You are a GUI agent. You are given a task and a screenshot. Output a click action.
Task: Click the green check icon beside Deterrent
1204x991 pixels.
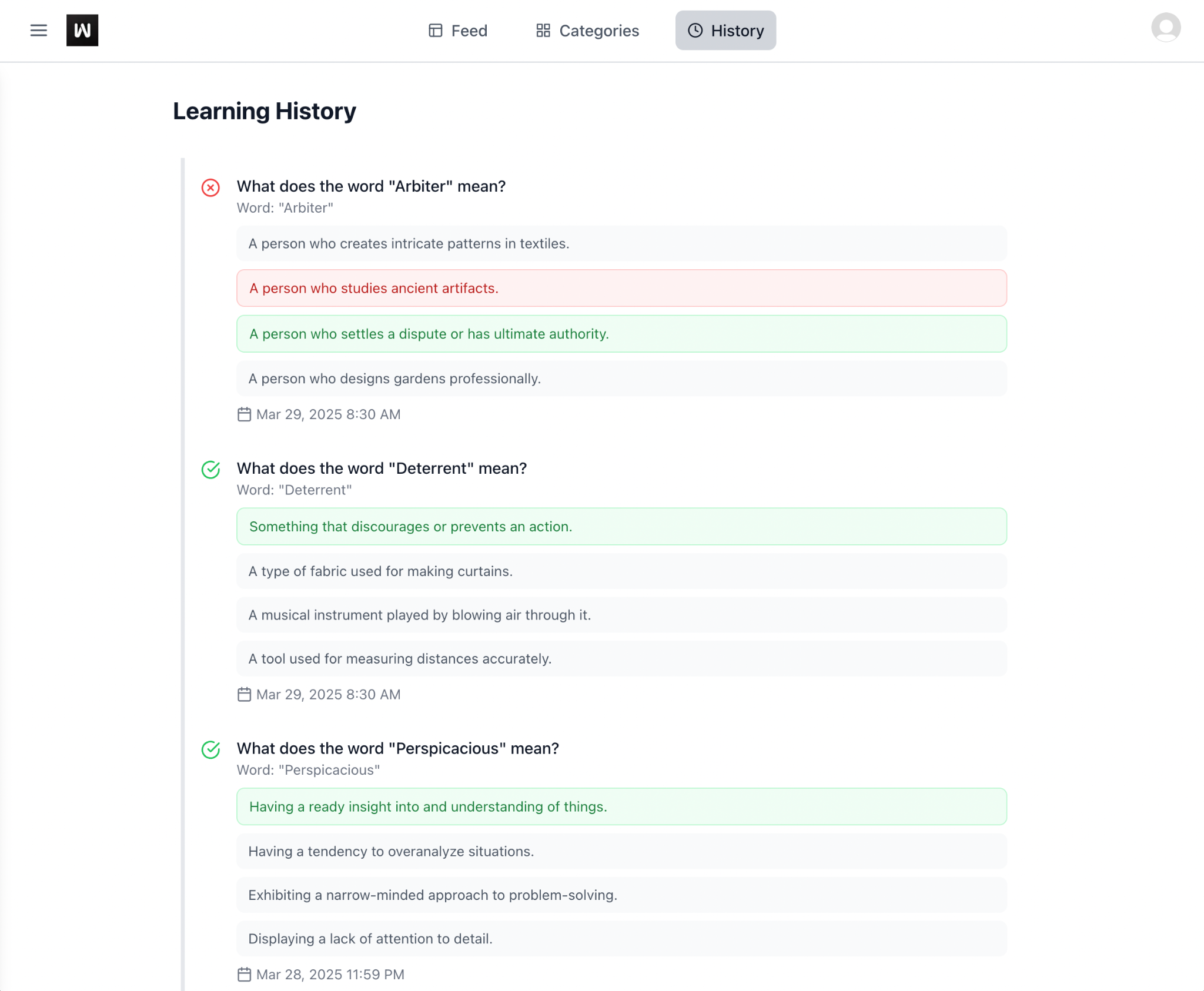click(x=210, y=470)
